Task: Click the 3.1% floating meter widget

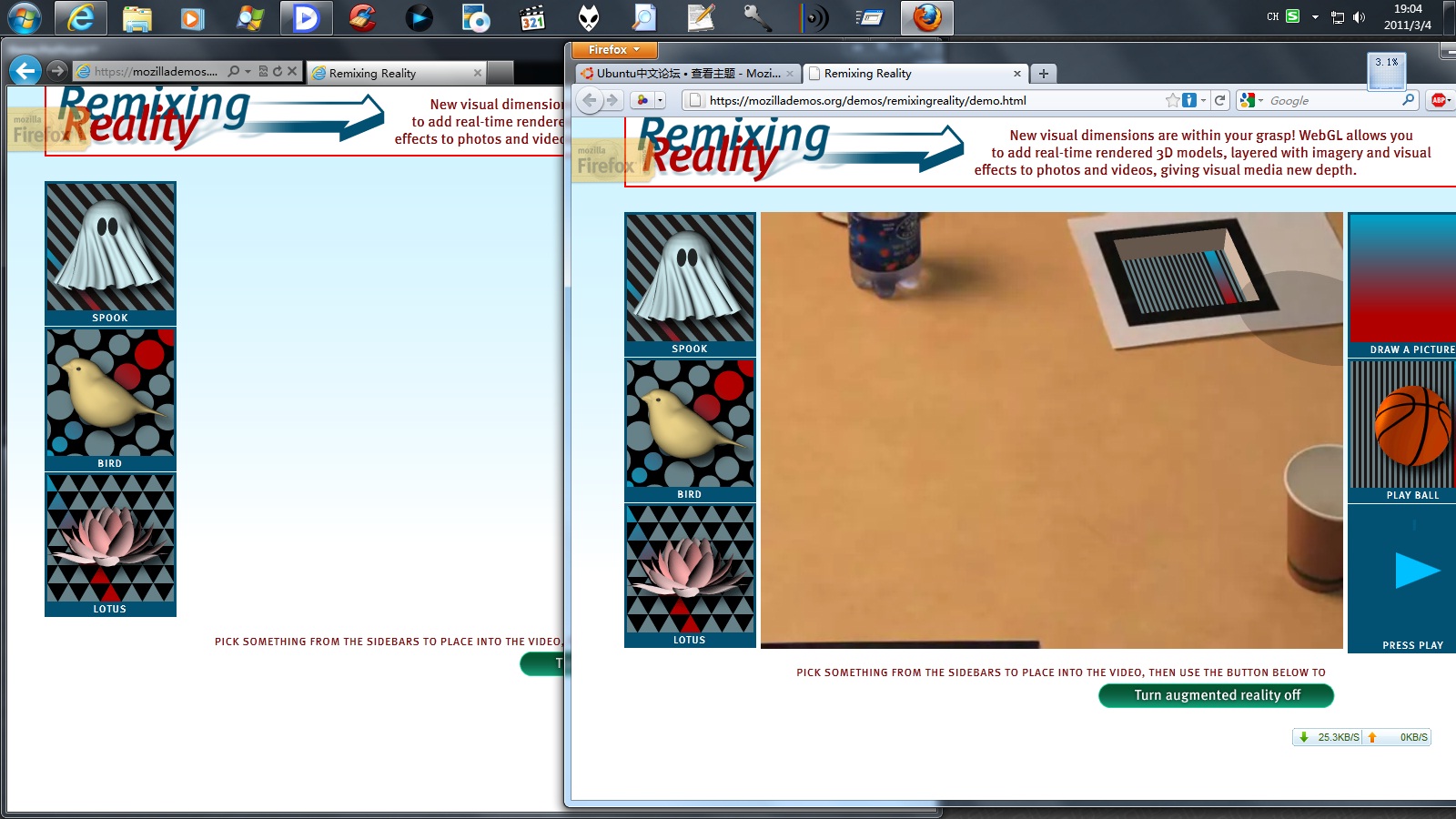Action: [x=1387, y=71]
